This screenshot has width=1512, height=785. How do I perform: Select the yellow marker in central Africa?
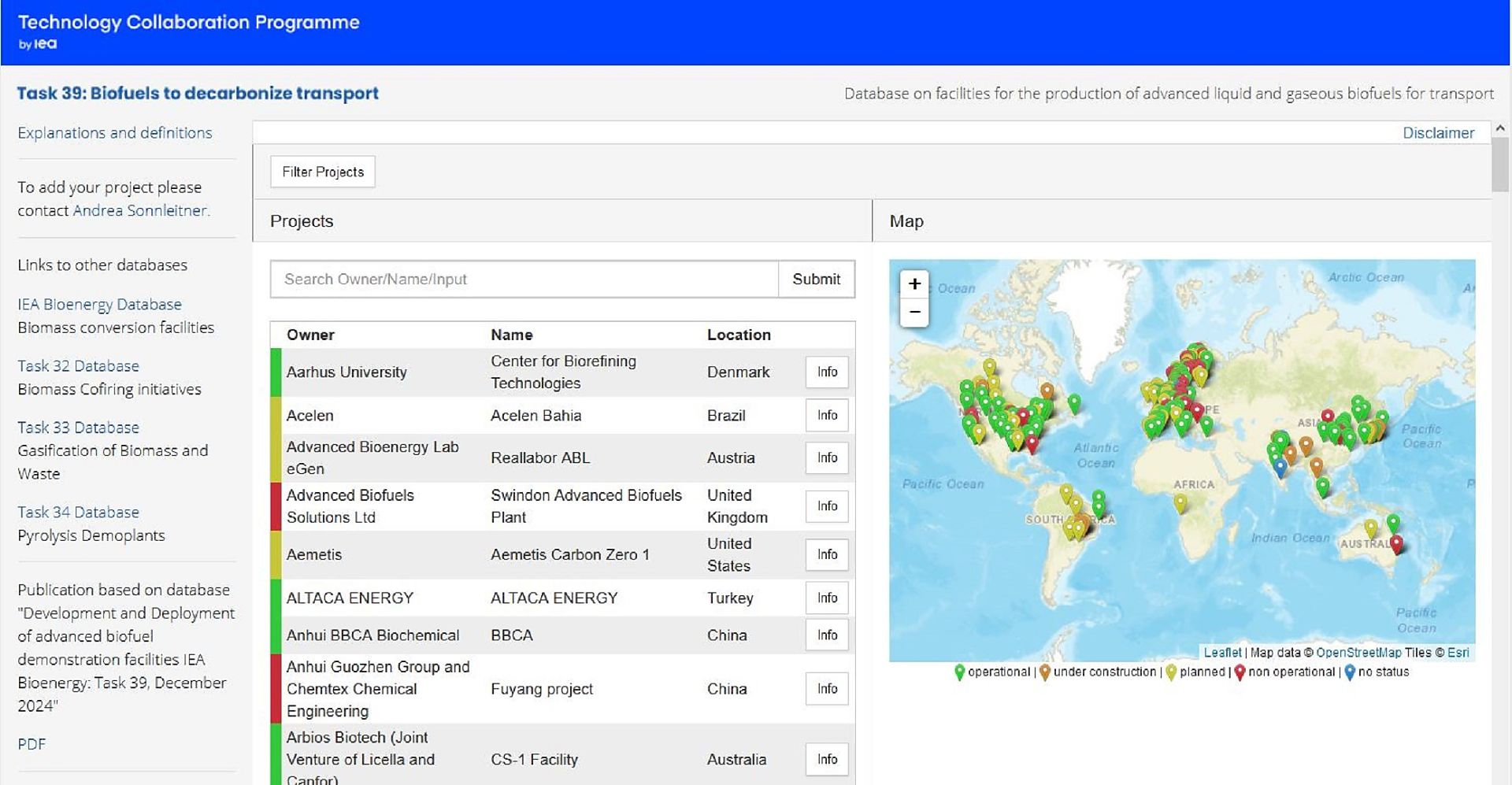[x=1180, y=503]
